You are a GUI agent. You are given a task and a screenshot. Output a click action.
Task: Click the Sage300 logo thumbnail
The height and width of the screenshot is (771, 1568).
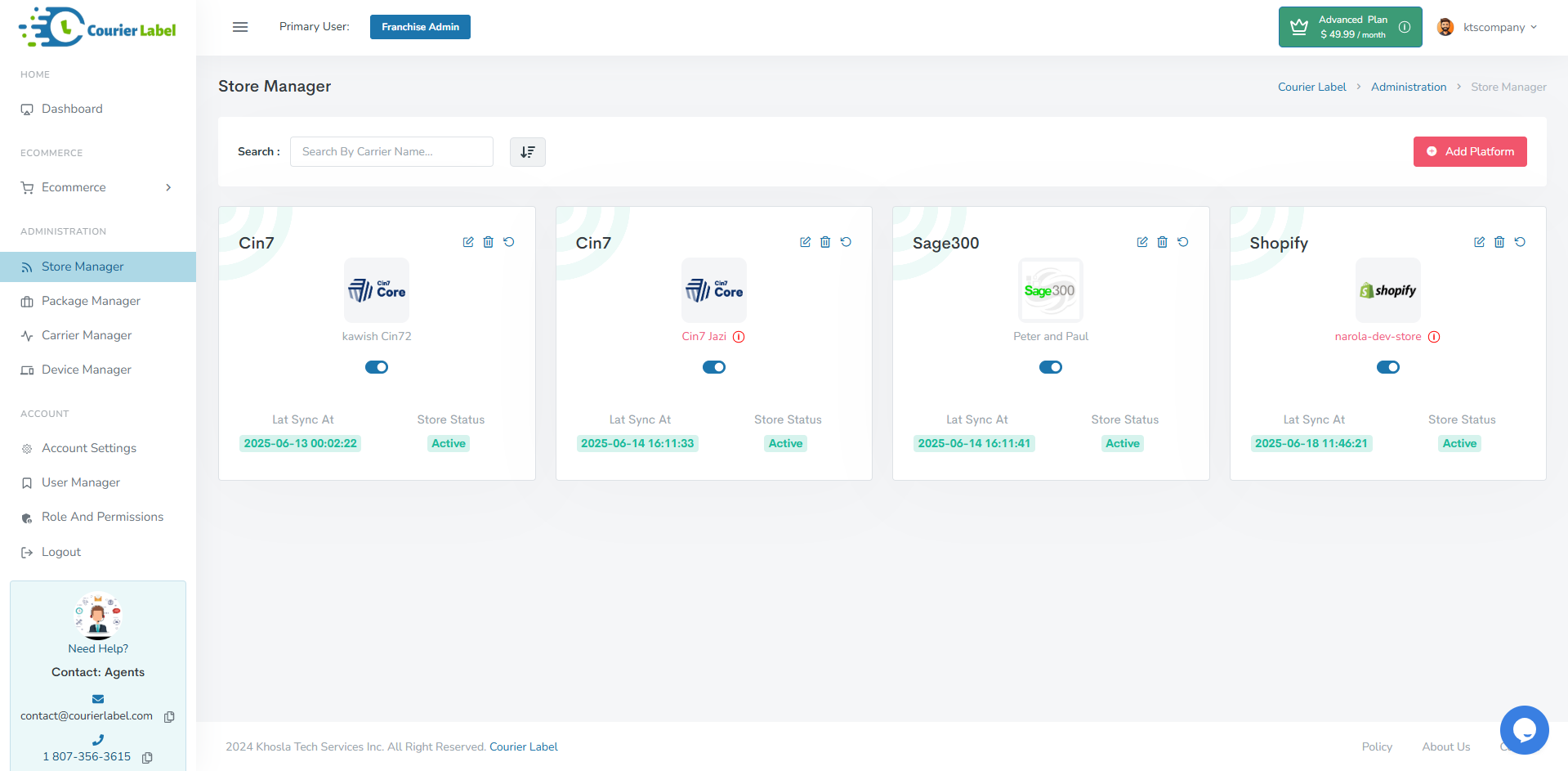(1051, 290)
